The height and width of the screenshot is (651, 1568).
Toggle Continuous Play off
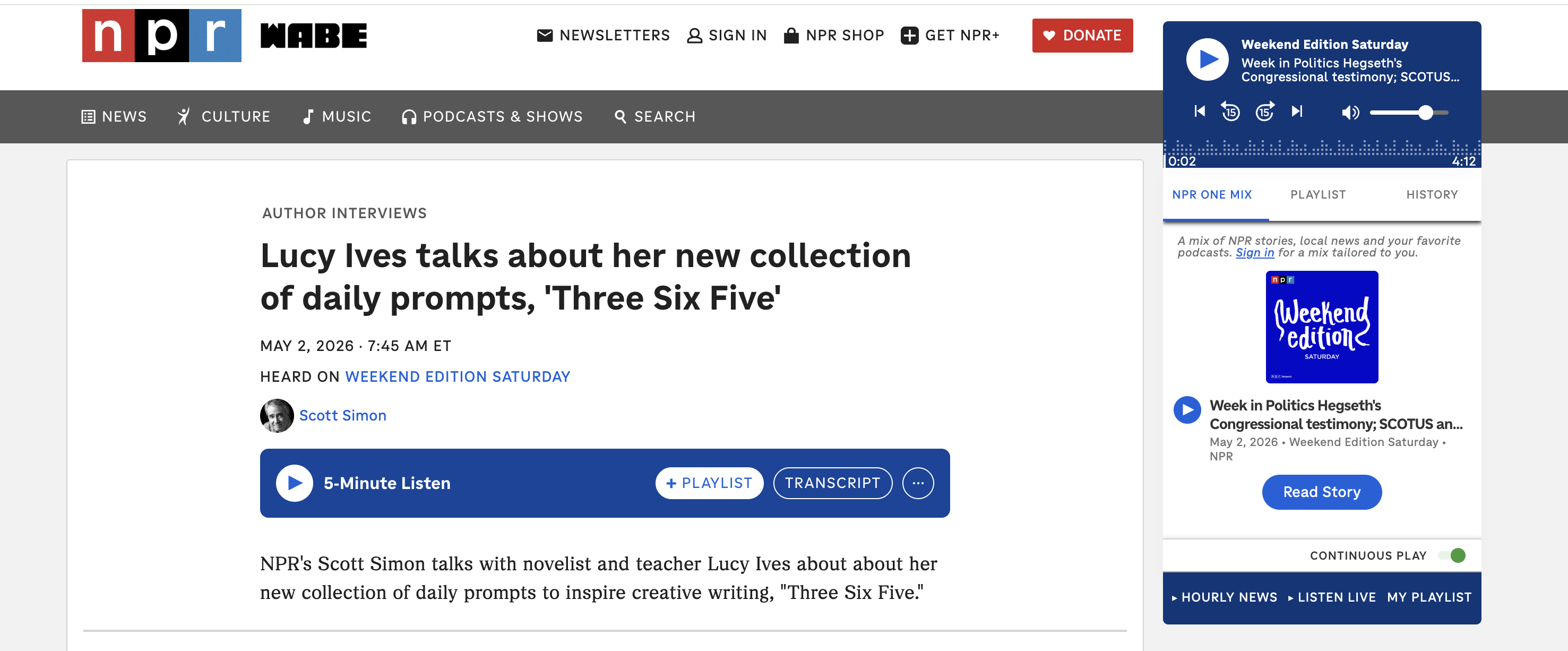pos(1452,555)
